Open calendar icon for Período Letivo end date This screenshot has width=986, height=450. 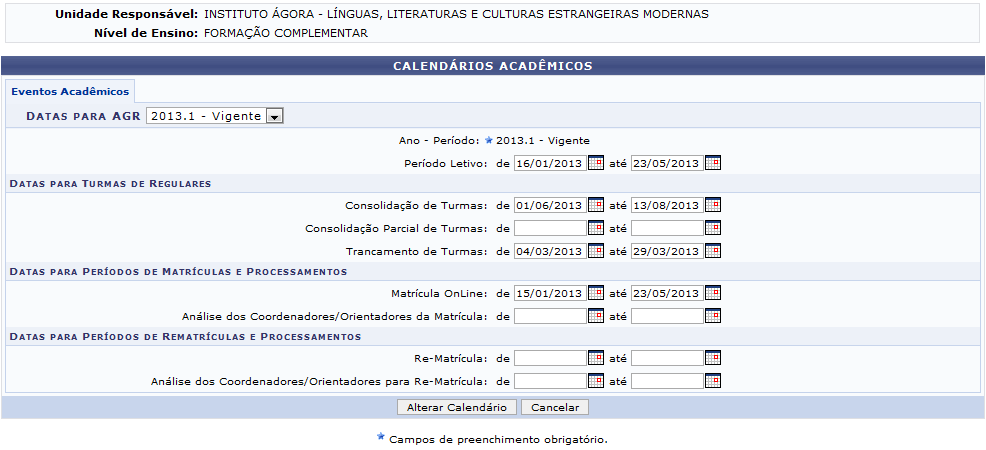pyautogui.click(x=712, y=163)
